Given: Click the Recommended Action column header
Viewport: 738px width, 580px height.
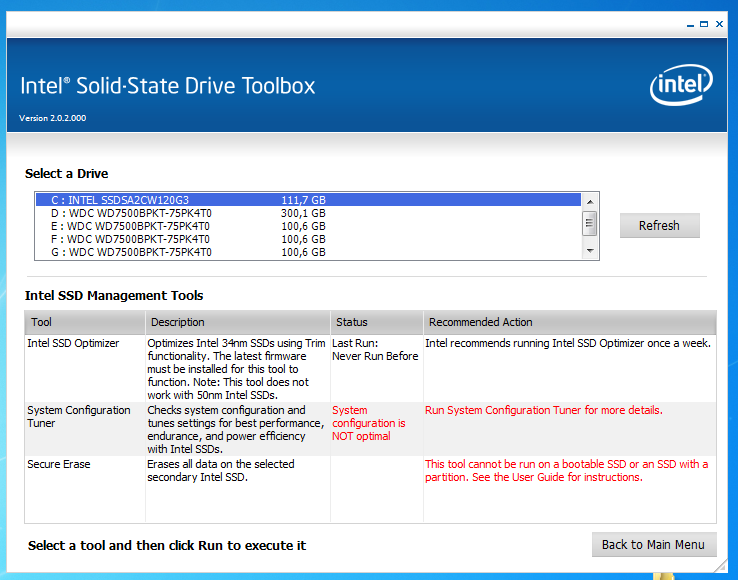Looking at the screenshot, I should coord(570,322).
